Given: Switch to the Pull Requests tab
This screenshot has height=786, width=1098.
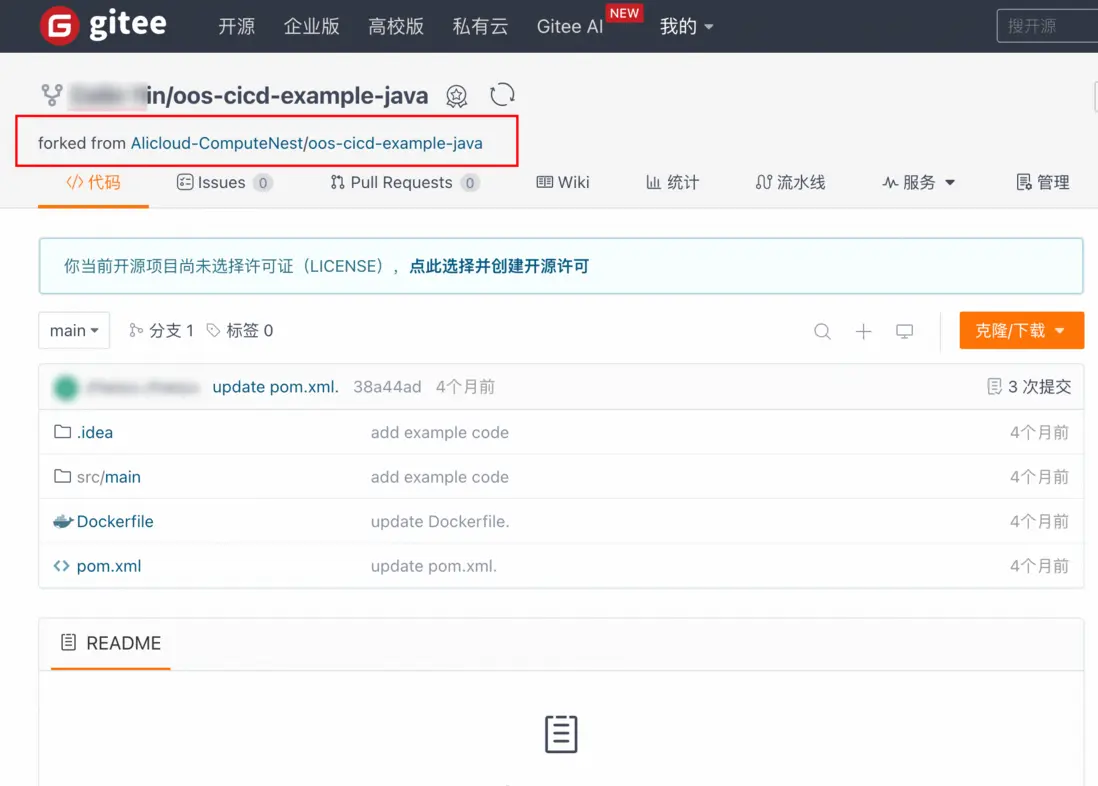Looking at the screenshot, I should coord(404,183).
